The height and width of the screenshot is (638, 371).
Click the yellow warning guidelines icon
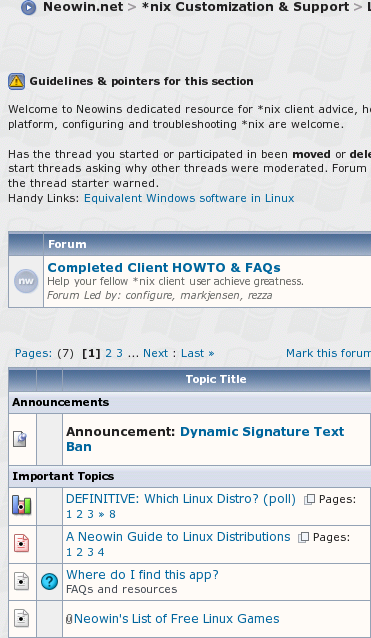16,81
